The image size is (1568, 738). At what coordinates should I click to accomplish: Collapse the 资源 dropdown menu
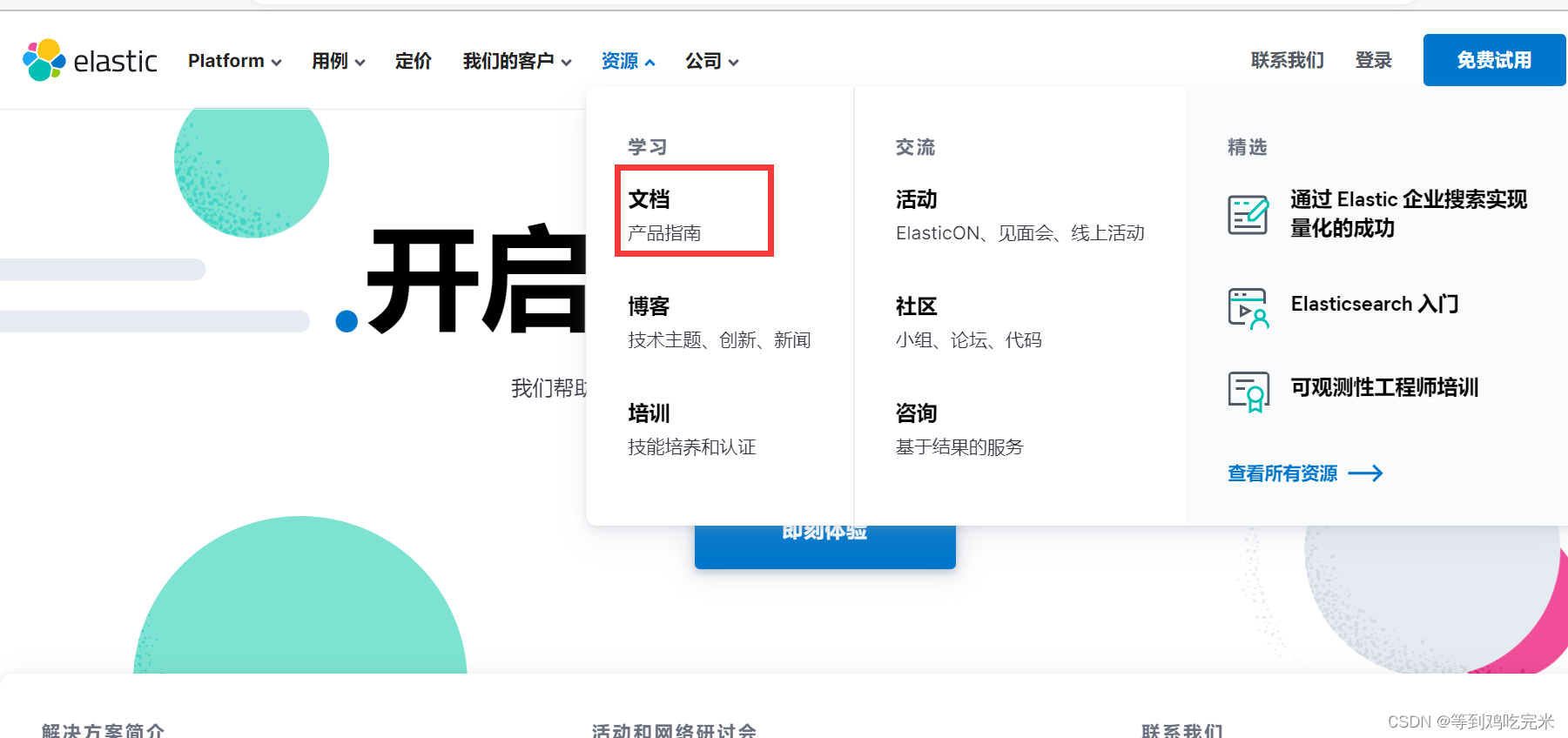pos(628,61)
